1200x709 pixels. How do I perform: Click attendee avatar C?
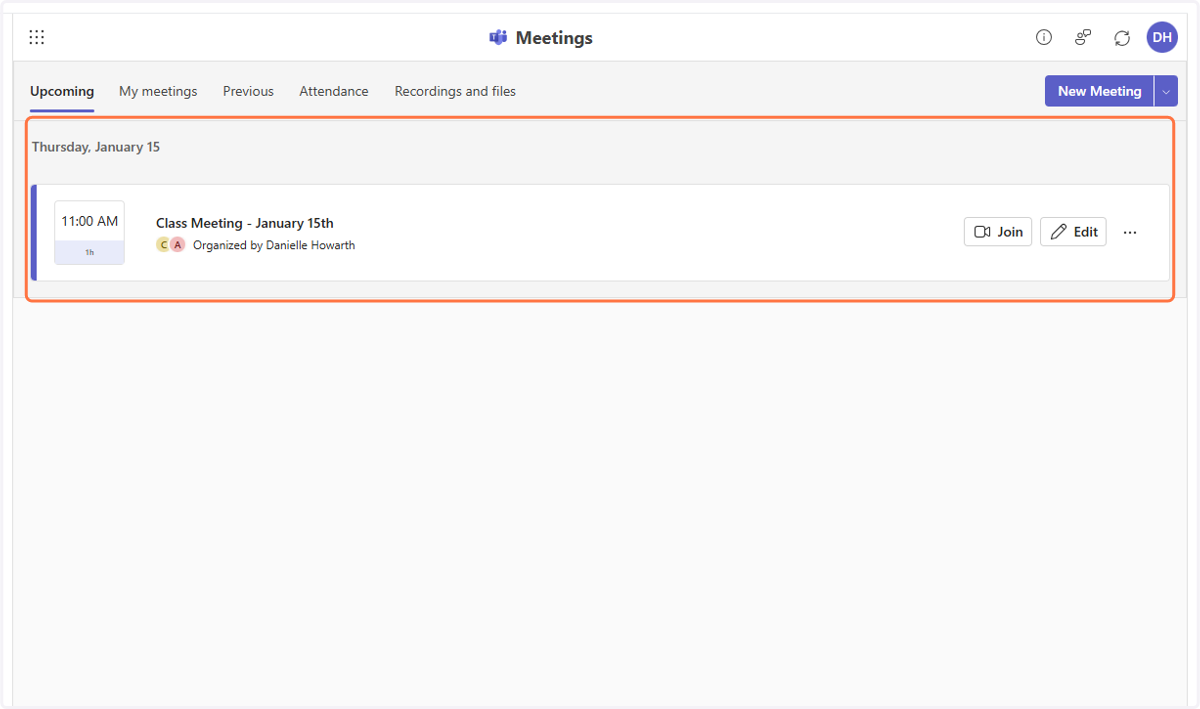pos(163,245)
